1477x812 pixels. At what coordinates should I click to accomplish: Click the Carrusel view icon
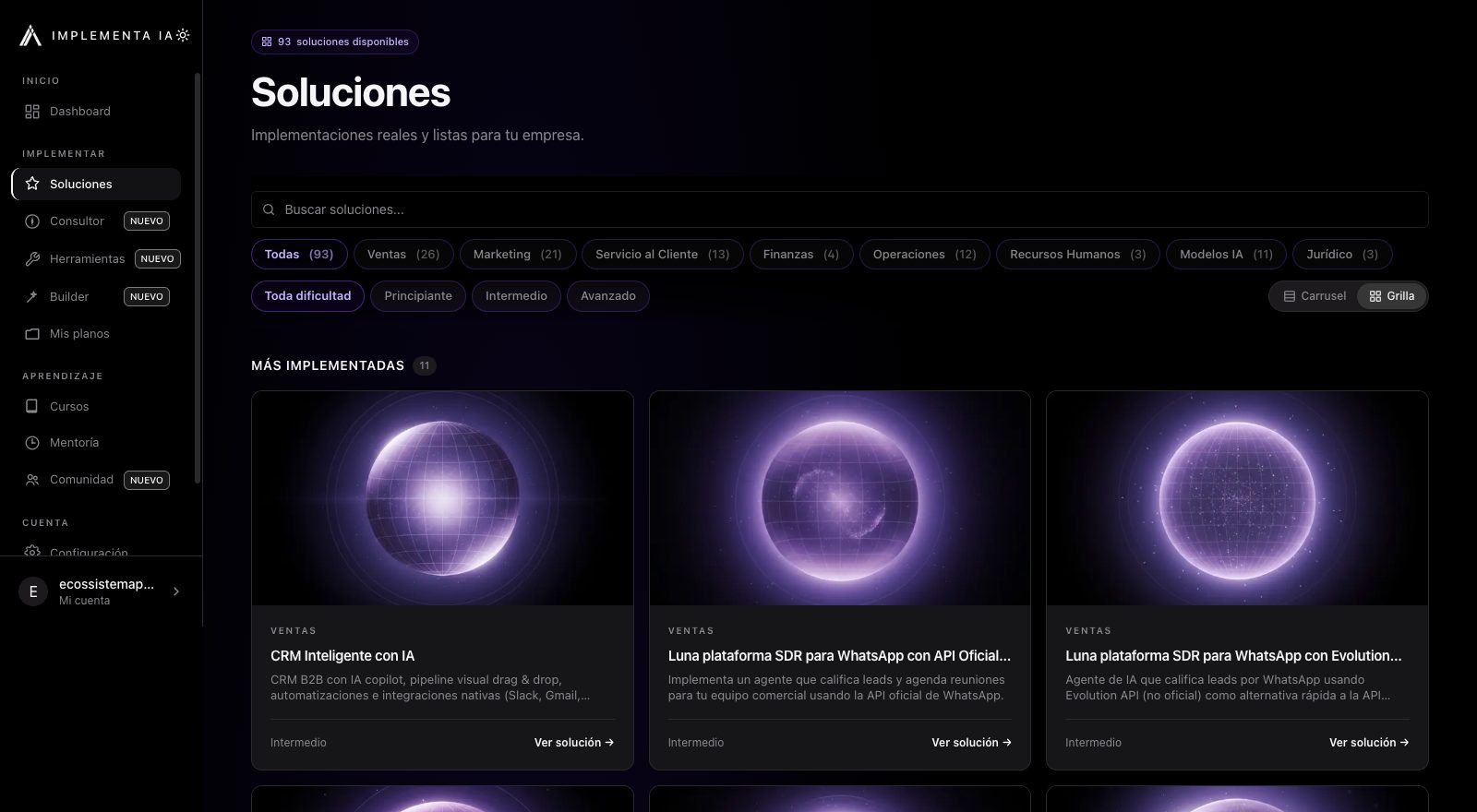point(1290,296)
